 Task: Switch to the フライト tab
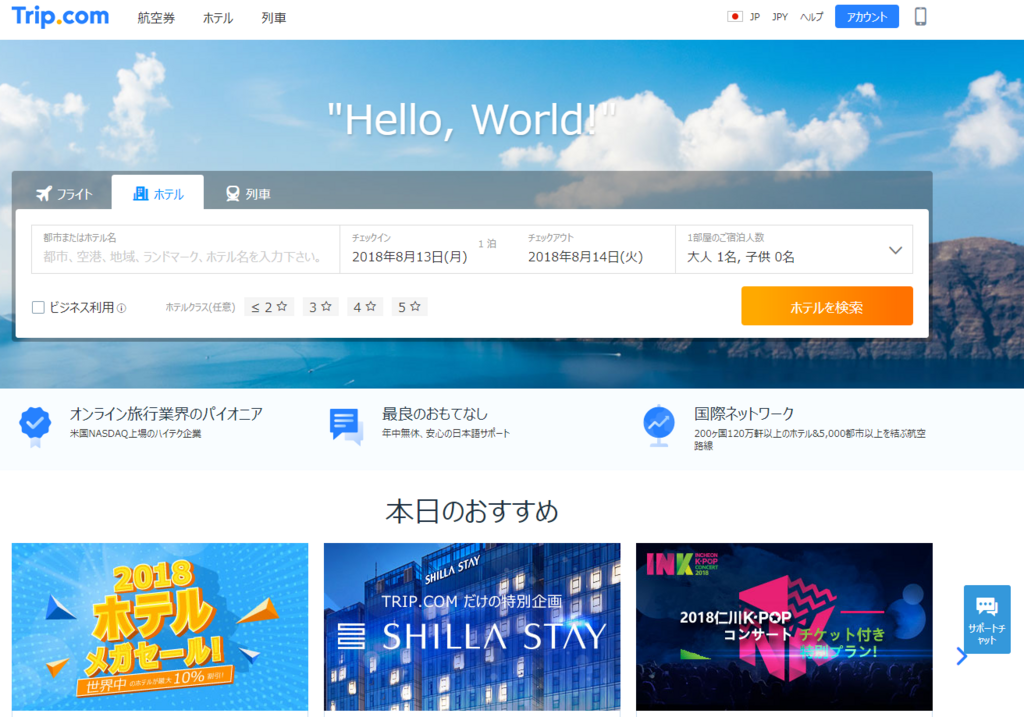pyautogui.click(x=63, y=194)
